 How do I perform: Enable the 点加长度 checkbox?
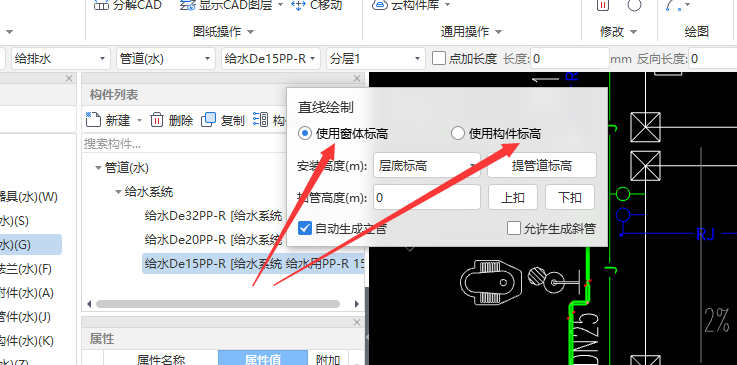pyautogui.click(x=439, y=59)
